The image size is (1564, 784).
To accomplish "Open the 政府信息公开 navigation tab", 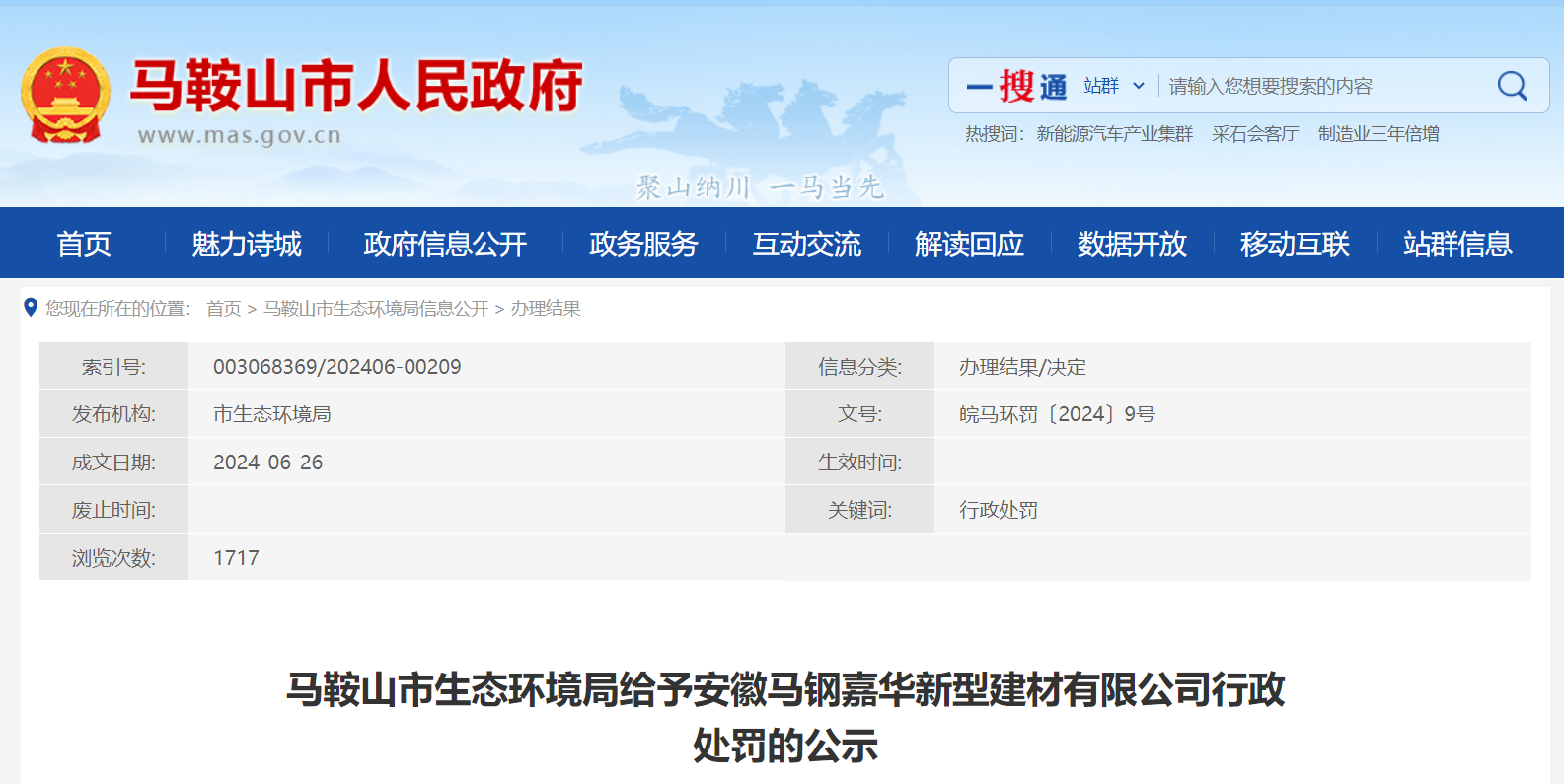I will [x=445, y=244].
